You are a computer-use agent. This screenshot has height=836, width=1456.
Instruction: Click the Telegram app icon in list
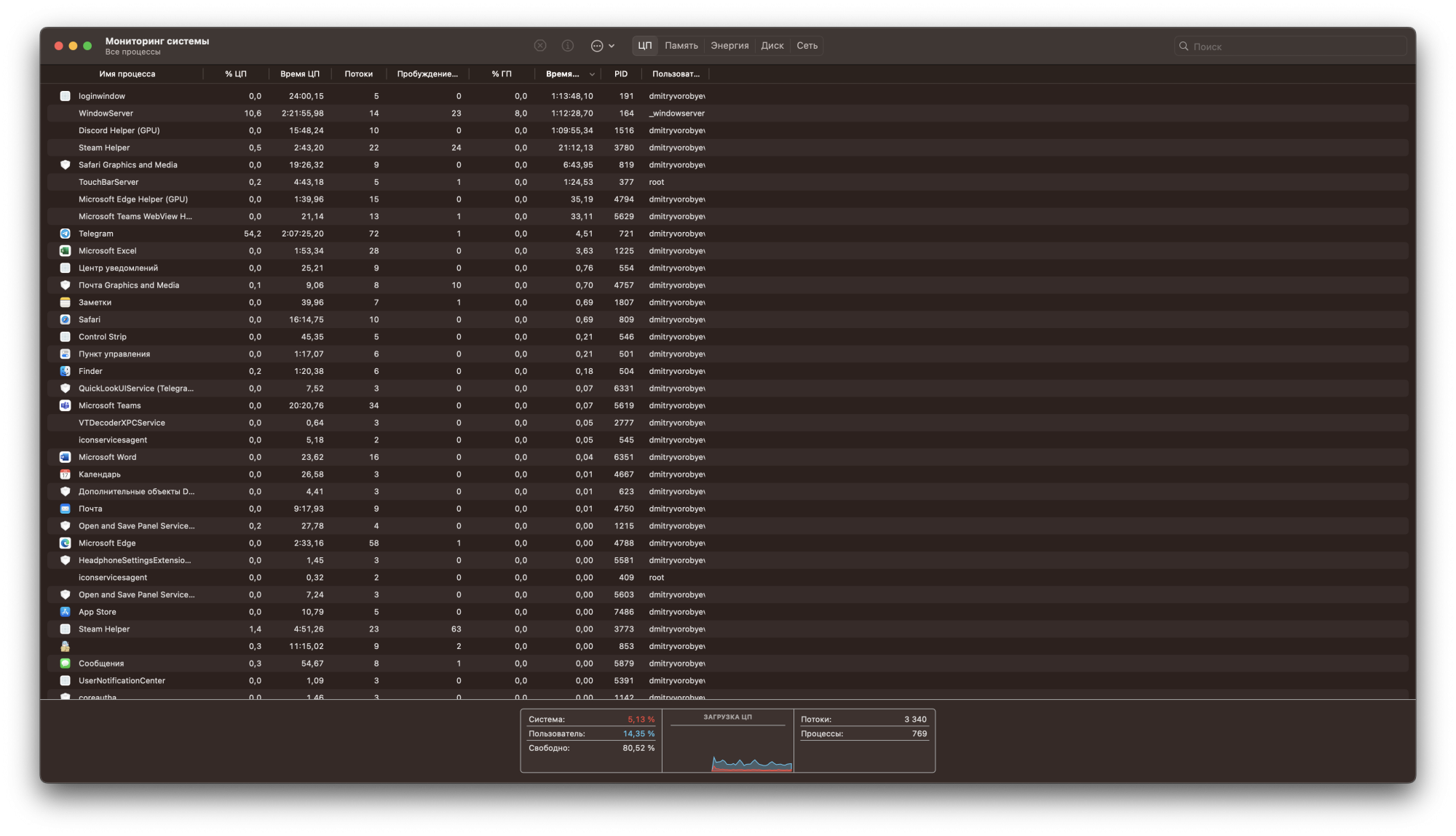tap(65, 234)
